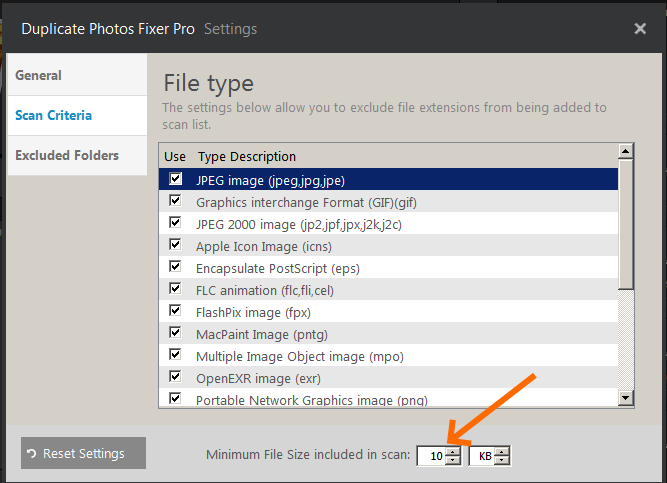Select the MacPaint Image (pntg) row text
The width and height of the screenshot is (667, 483).
pos(262,335)
